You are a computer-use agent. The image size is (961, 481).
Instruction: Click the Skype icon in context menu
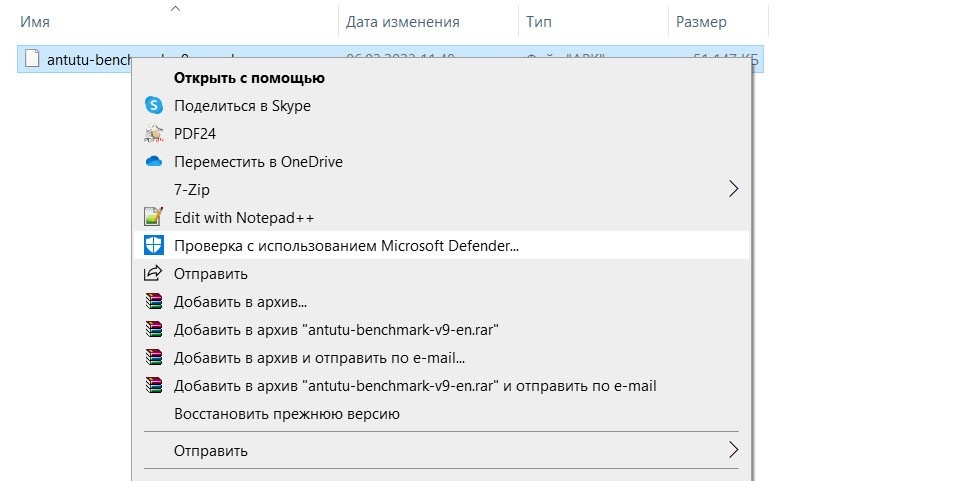click(x=153, y=105)
